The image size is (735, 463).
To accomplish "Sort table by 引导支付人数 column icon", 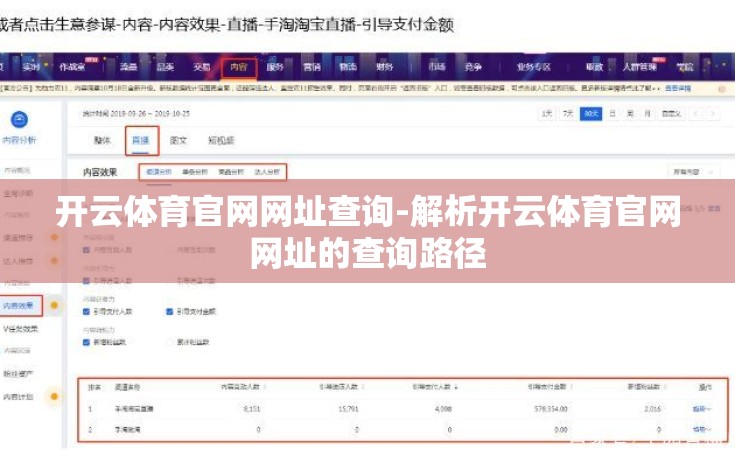I will (457, 387).
